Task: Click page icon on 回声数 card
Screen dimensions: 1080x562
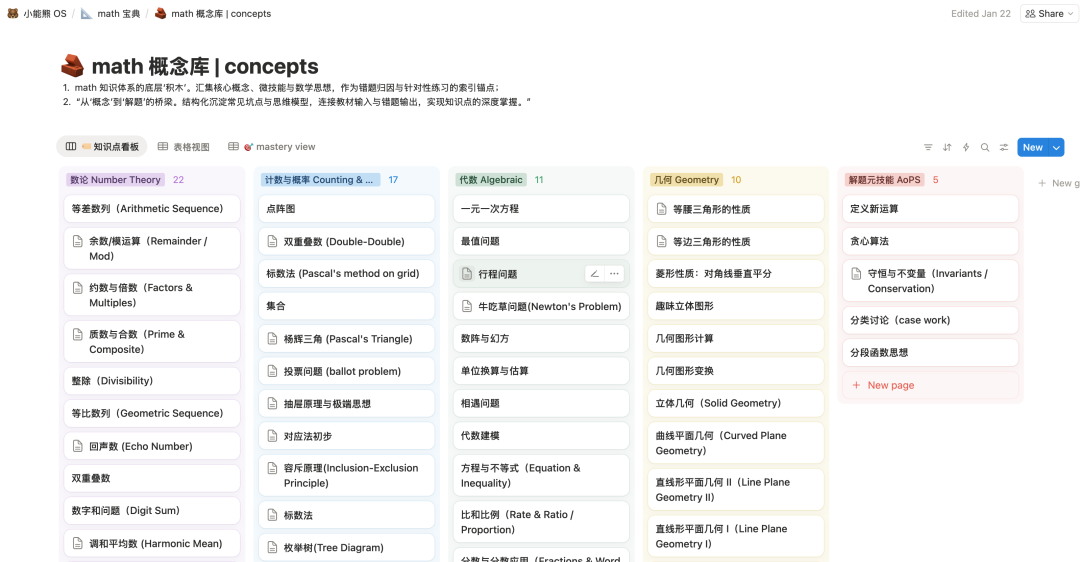Action: (78, 446)
